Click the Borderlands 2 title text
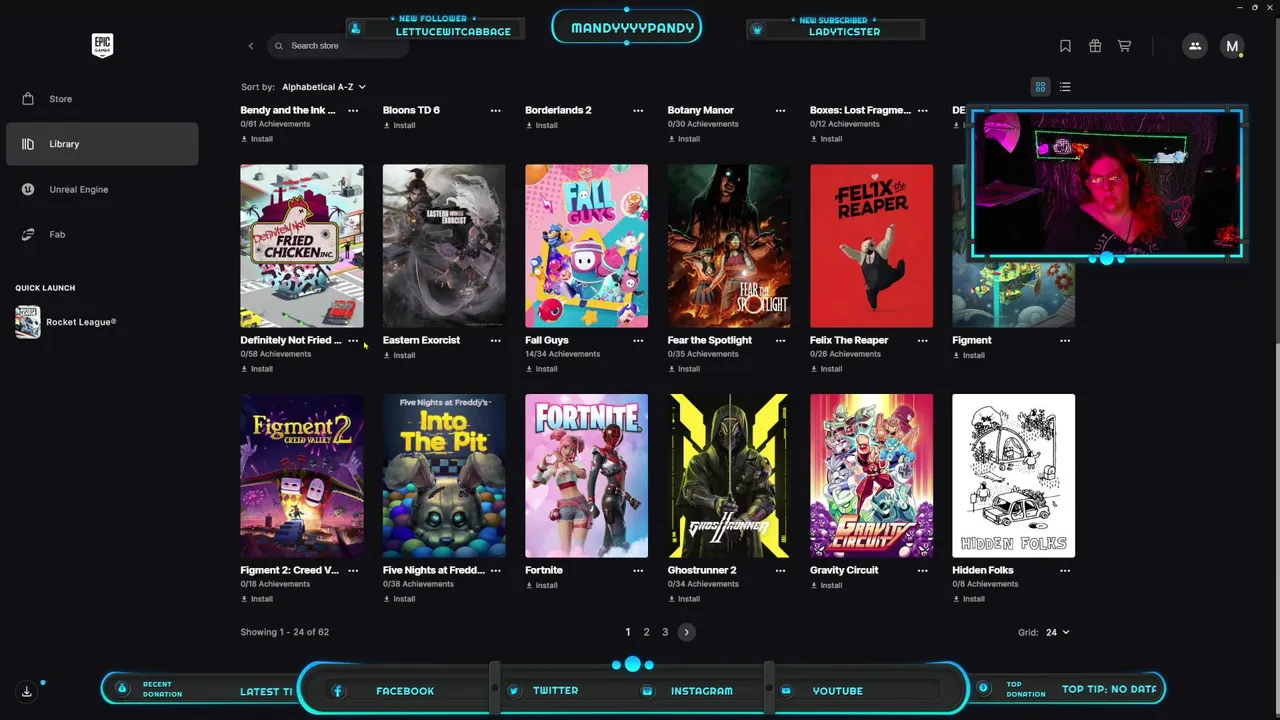The image size is (1280, 720). pos(558,110)
